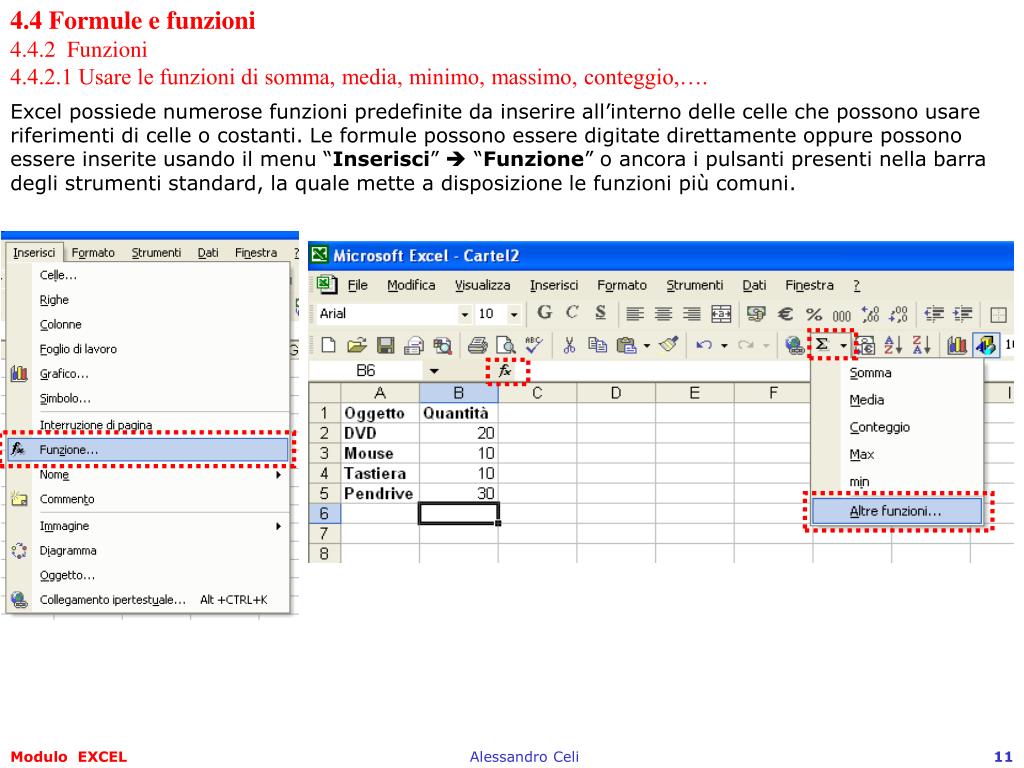
Task: Expand the Paste options dropdown arrow
Action: tap(647, 345)
